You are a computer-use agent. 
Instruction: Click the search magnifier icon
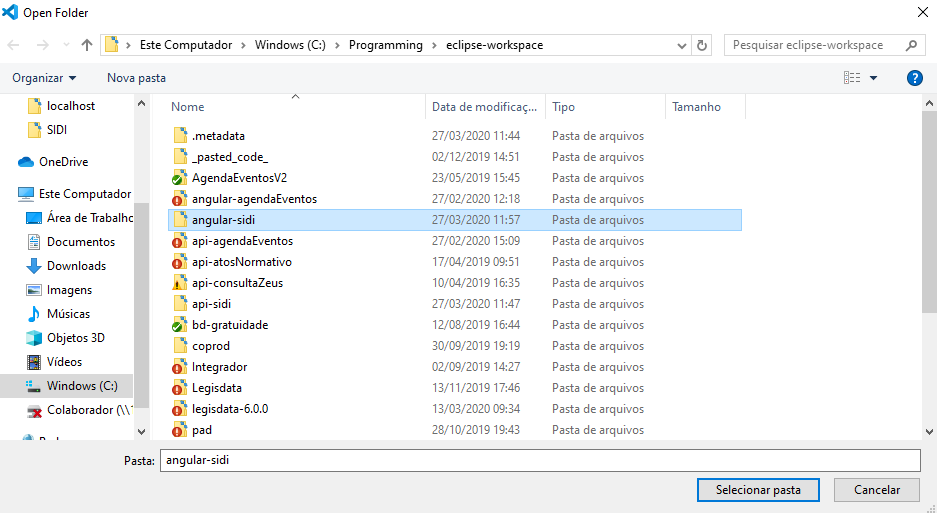click(911, 45)
